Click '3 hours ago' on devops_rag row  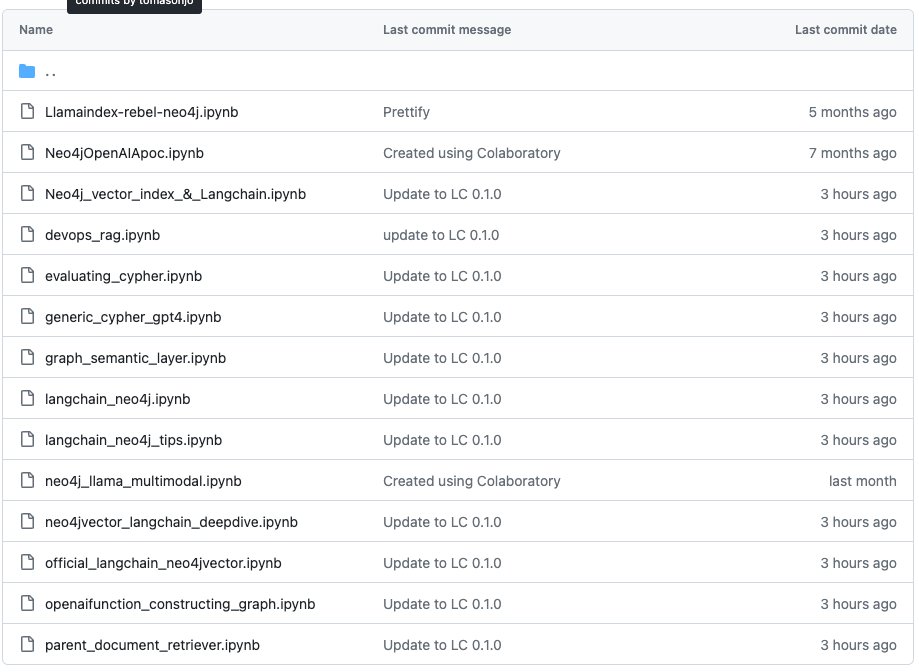click(x=858, y=235)
